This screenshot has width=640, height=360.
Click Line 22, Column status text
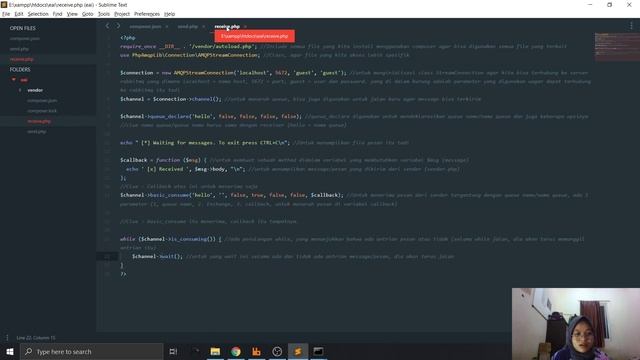point(36,338)
